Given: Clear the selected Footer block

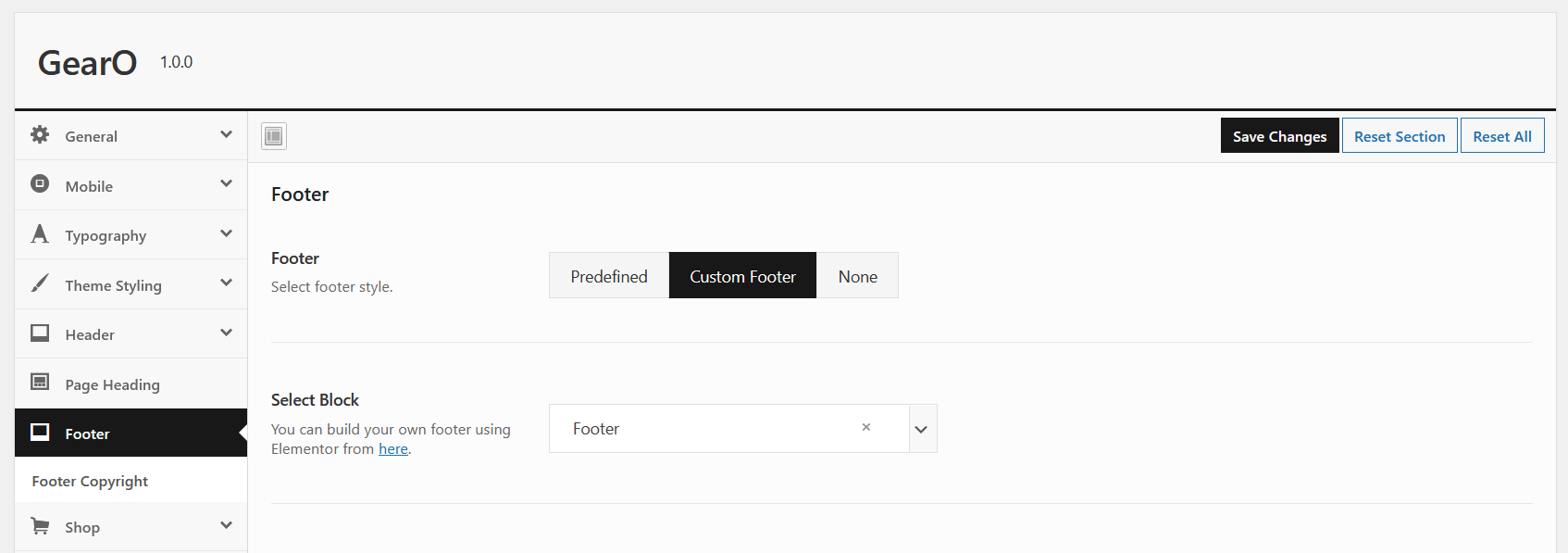Looking at the screenshot, I should [866, 427].
